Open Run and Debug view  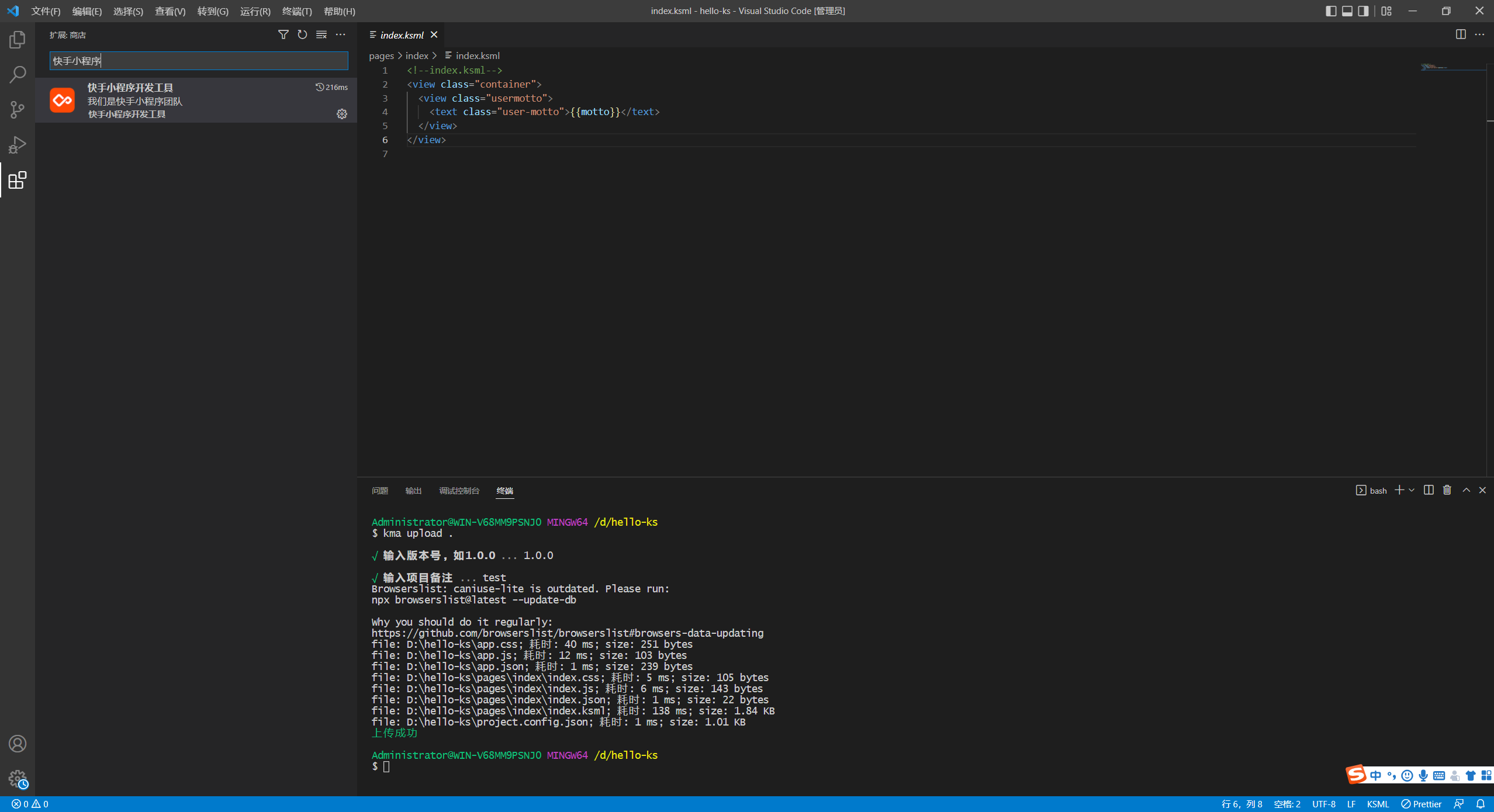click(x=18, y=145)
